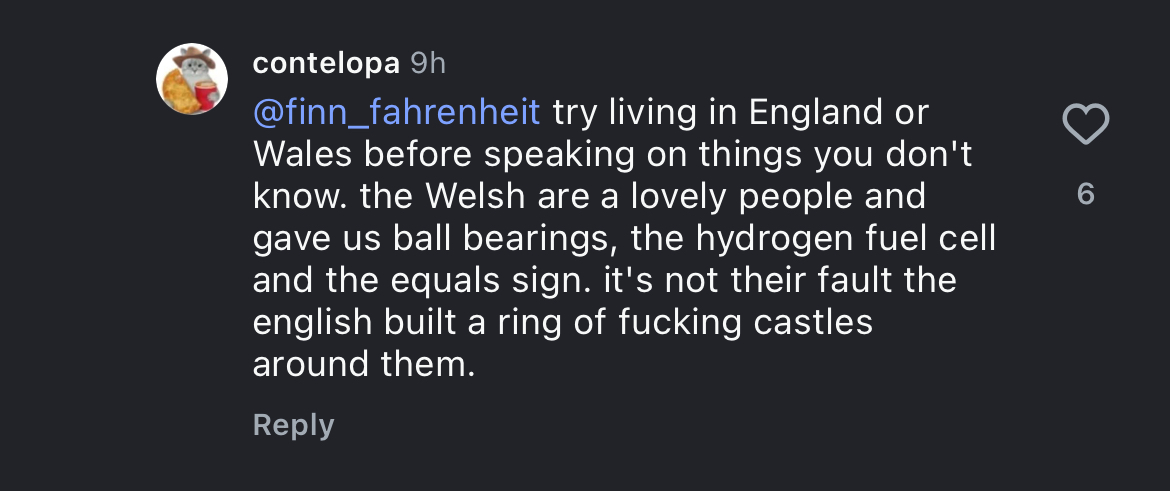View the 6 likes count
Image resolution: width=1170 pixels, height=491 pixels.
pos(1086,194)
